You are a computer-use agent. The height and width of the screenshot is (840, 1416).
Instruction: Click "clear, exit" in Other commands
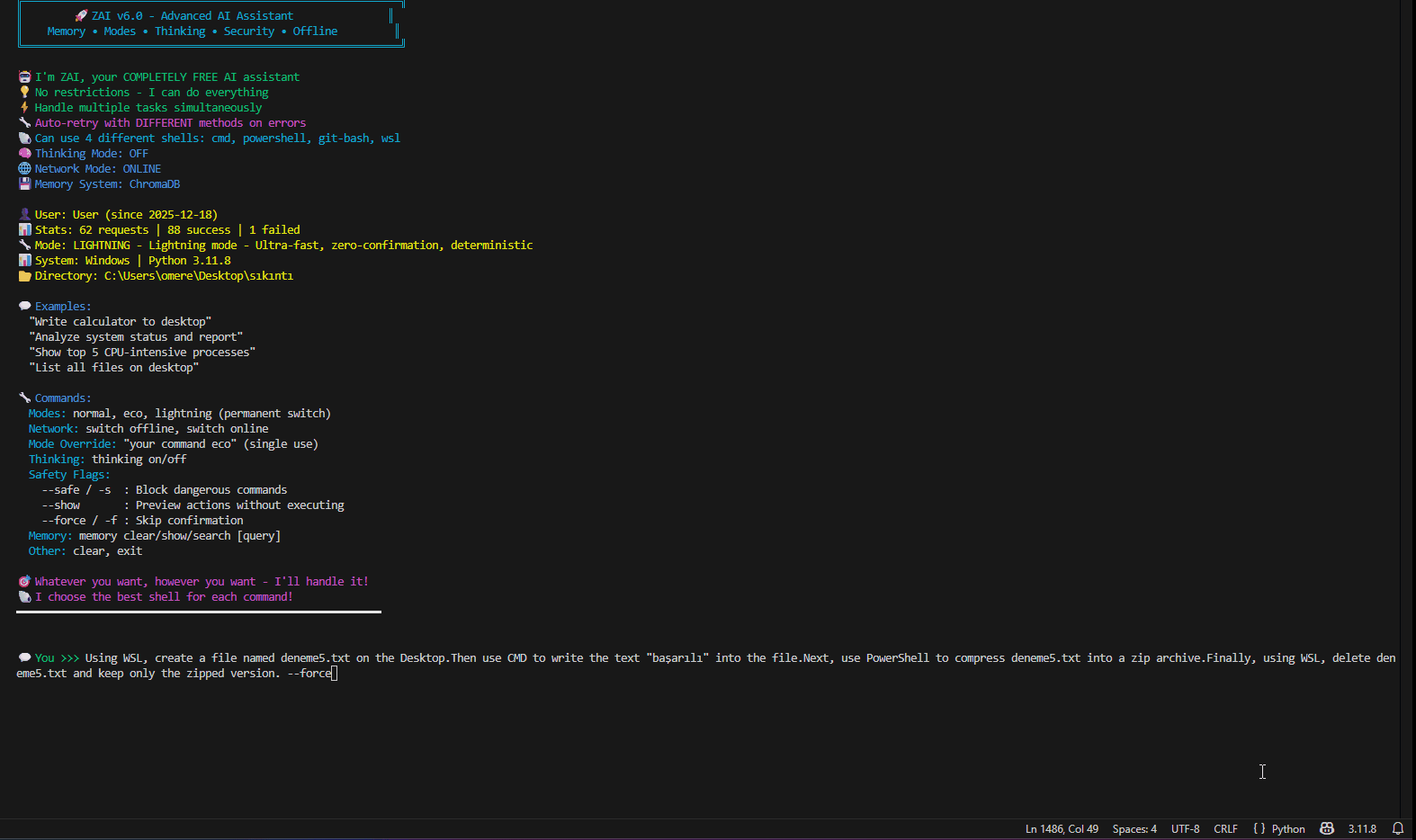108,550
